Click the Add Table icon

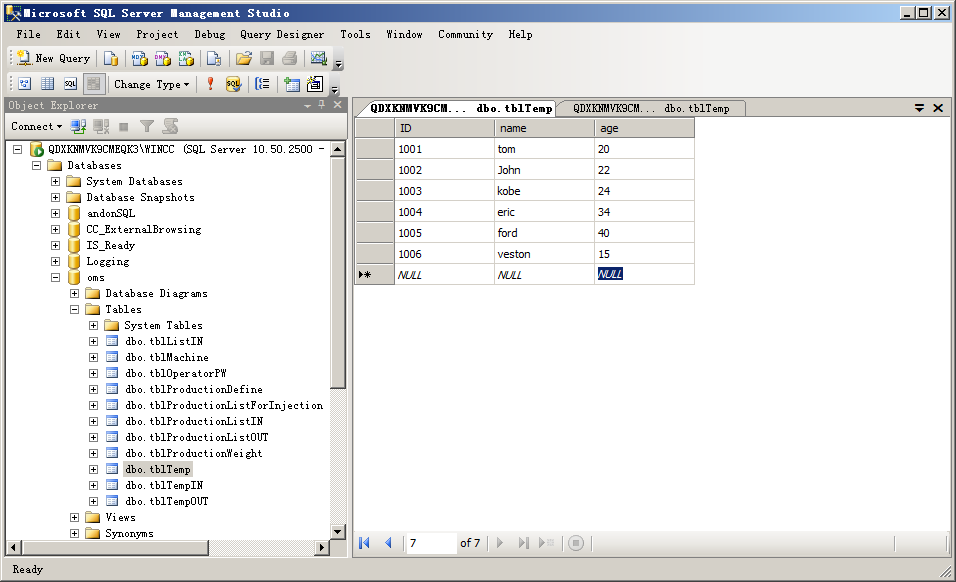(x=292, y=84)
